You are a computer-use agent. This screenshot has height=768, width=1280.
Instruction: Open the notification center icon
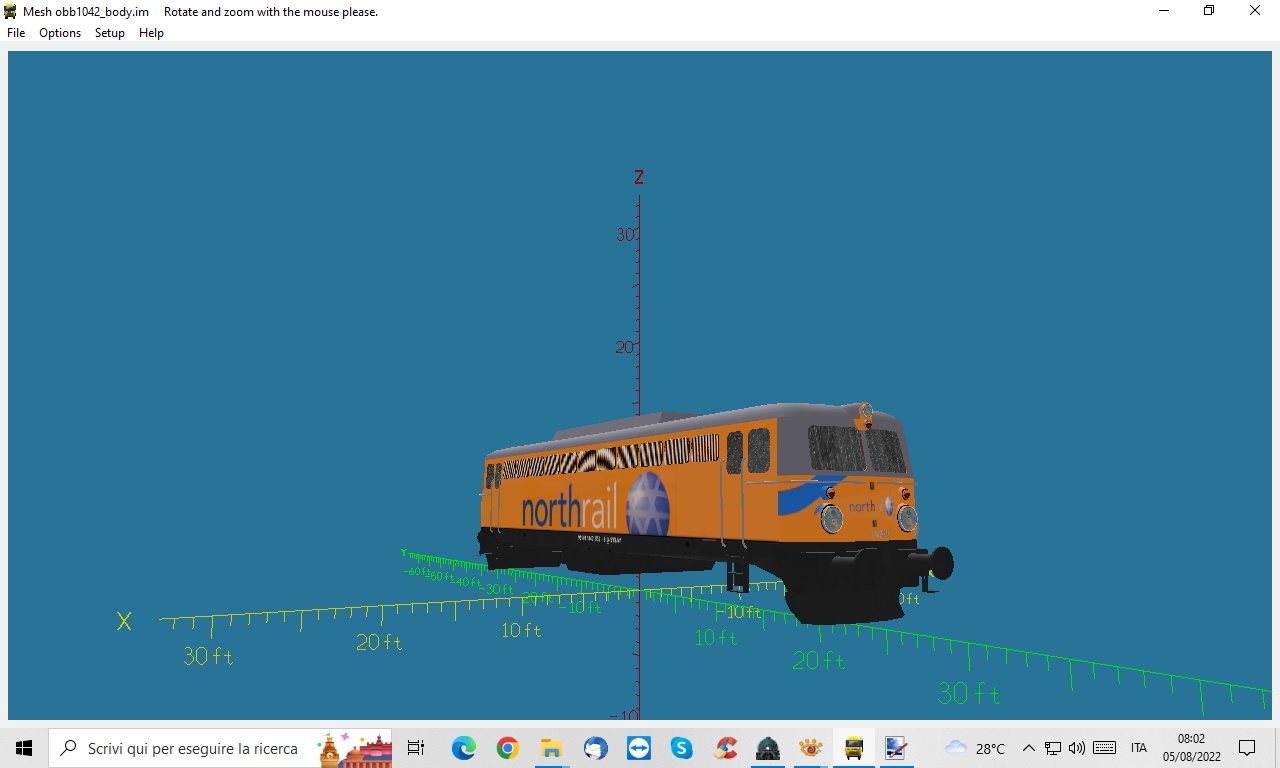[1247, 748]
